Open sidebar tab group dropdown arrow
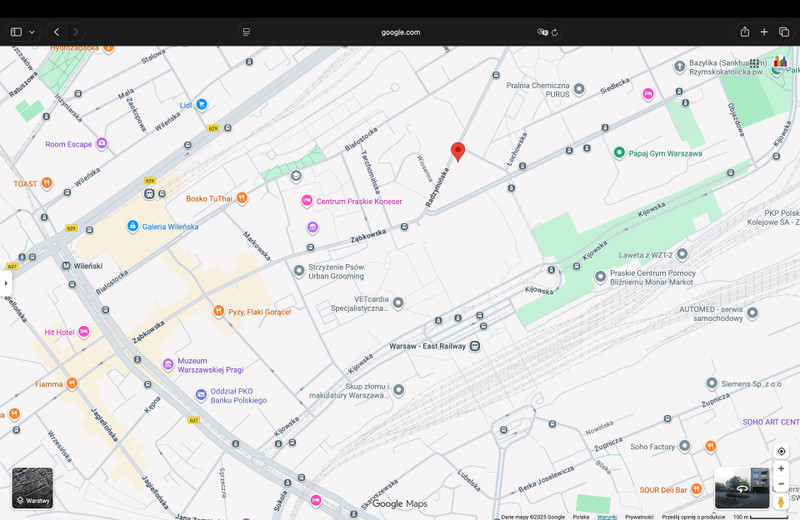 tap(32, 32)
